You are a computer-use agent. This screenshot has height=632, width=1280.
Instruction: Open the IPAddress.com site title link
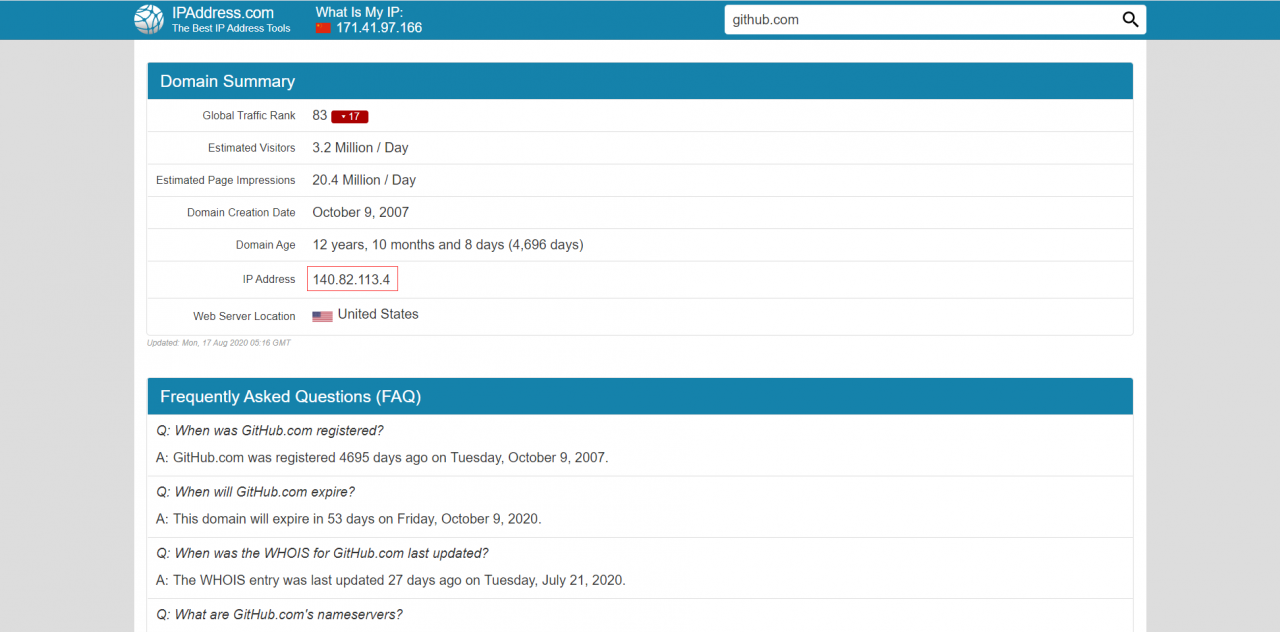(x=222, y=13)
